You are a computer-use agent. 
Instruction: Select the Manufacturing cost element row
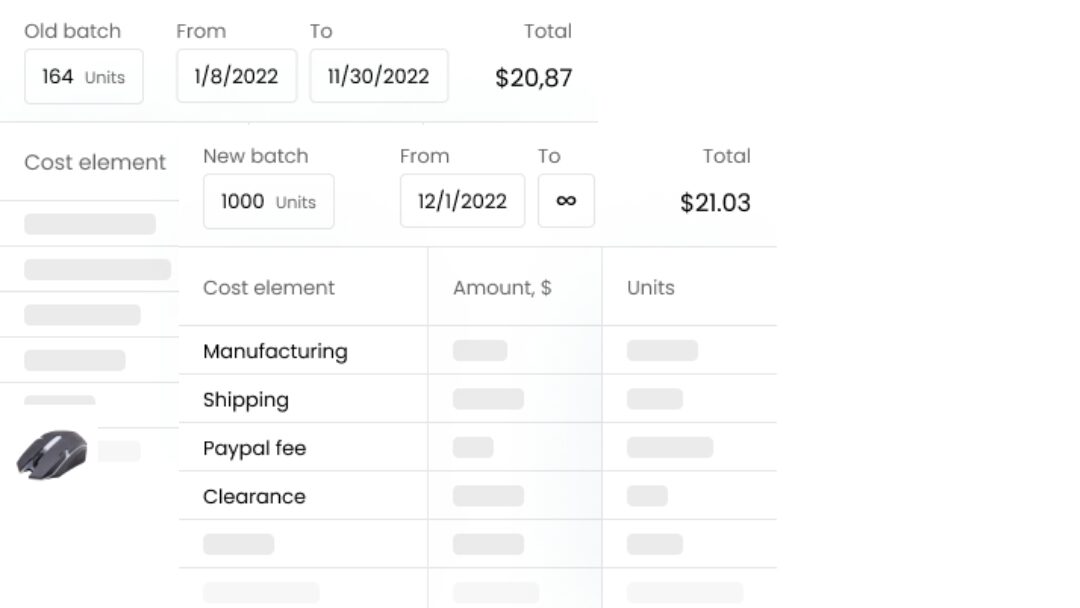[x=477, y=350]
